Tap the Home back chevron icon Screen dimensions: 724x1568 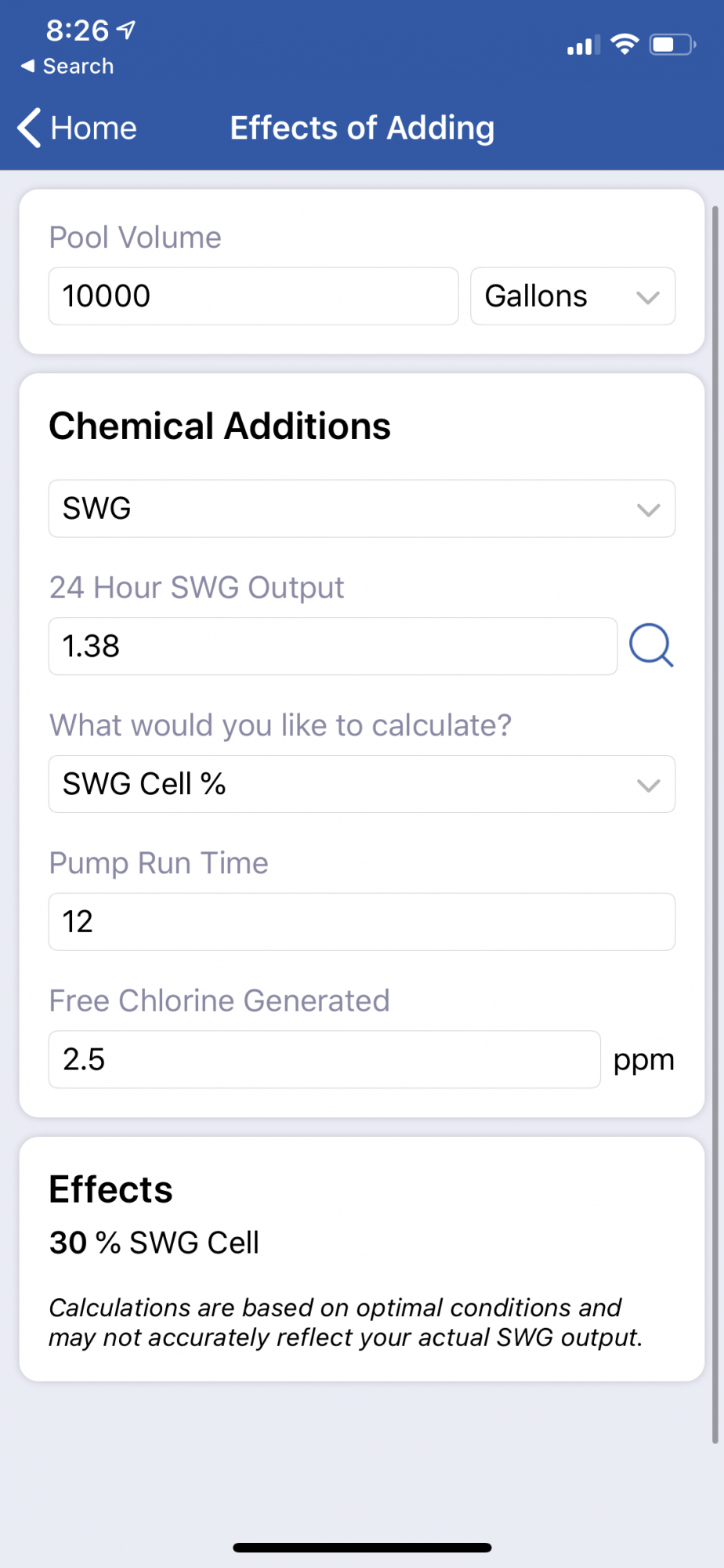30,128
